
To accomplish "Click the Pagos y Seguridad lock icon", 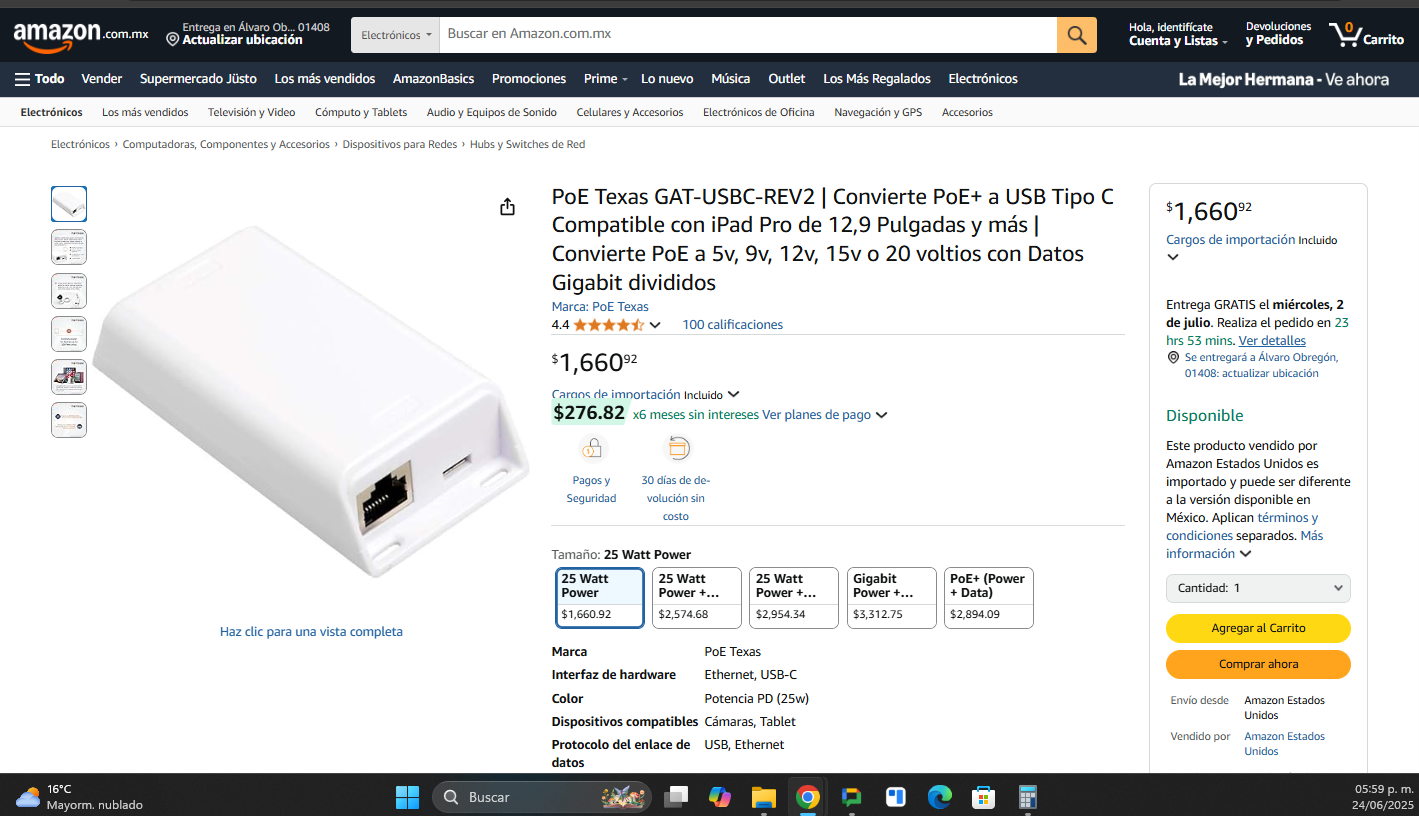I will click(592, 448).
